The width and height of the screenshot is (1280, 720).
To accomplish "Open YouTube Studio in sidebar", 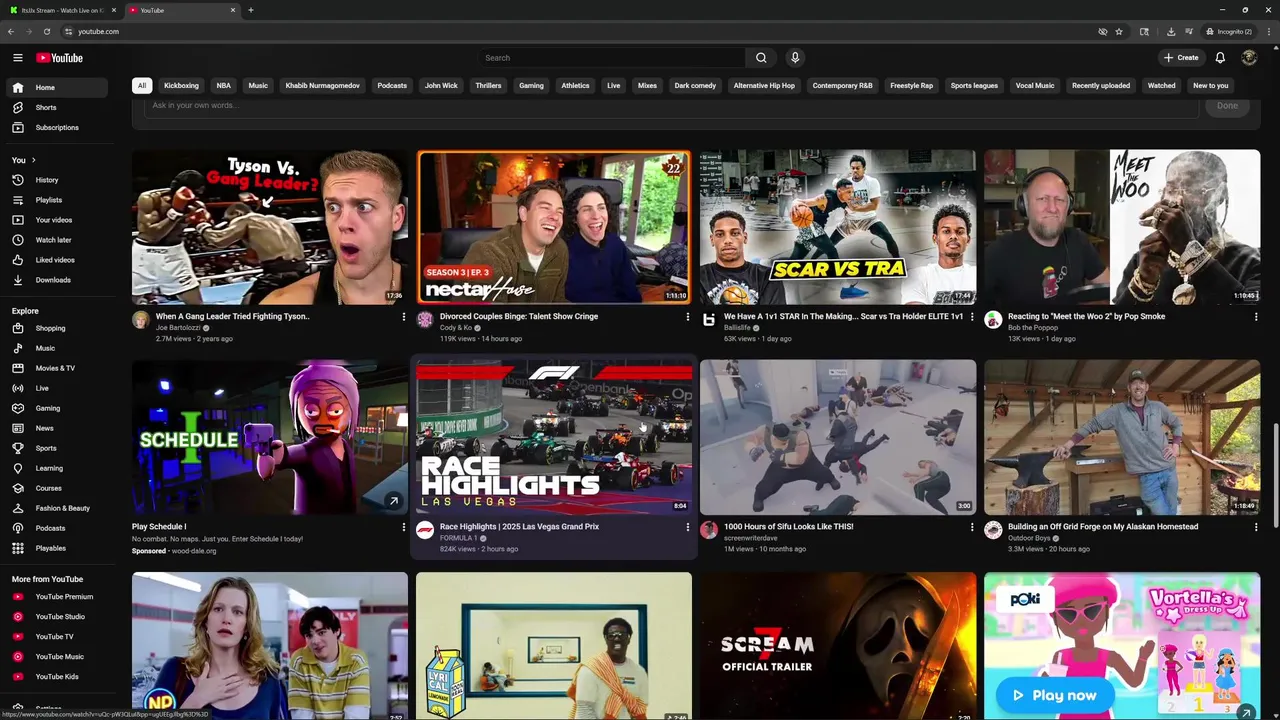I will tap(56, 617).
